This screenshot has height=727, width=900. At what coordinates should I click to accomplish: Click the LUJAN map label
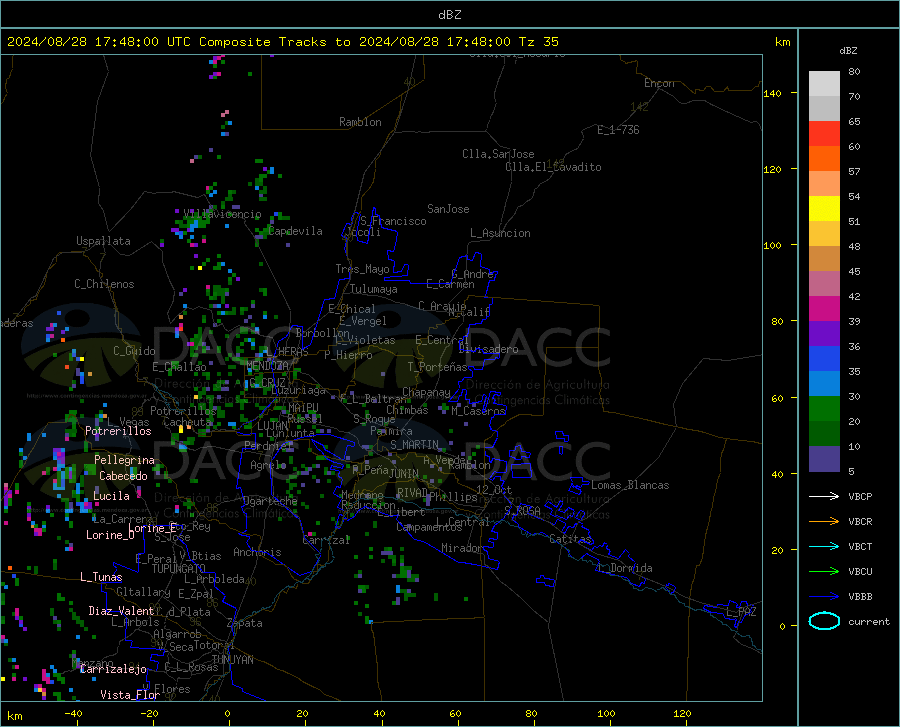272,426
